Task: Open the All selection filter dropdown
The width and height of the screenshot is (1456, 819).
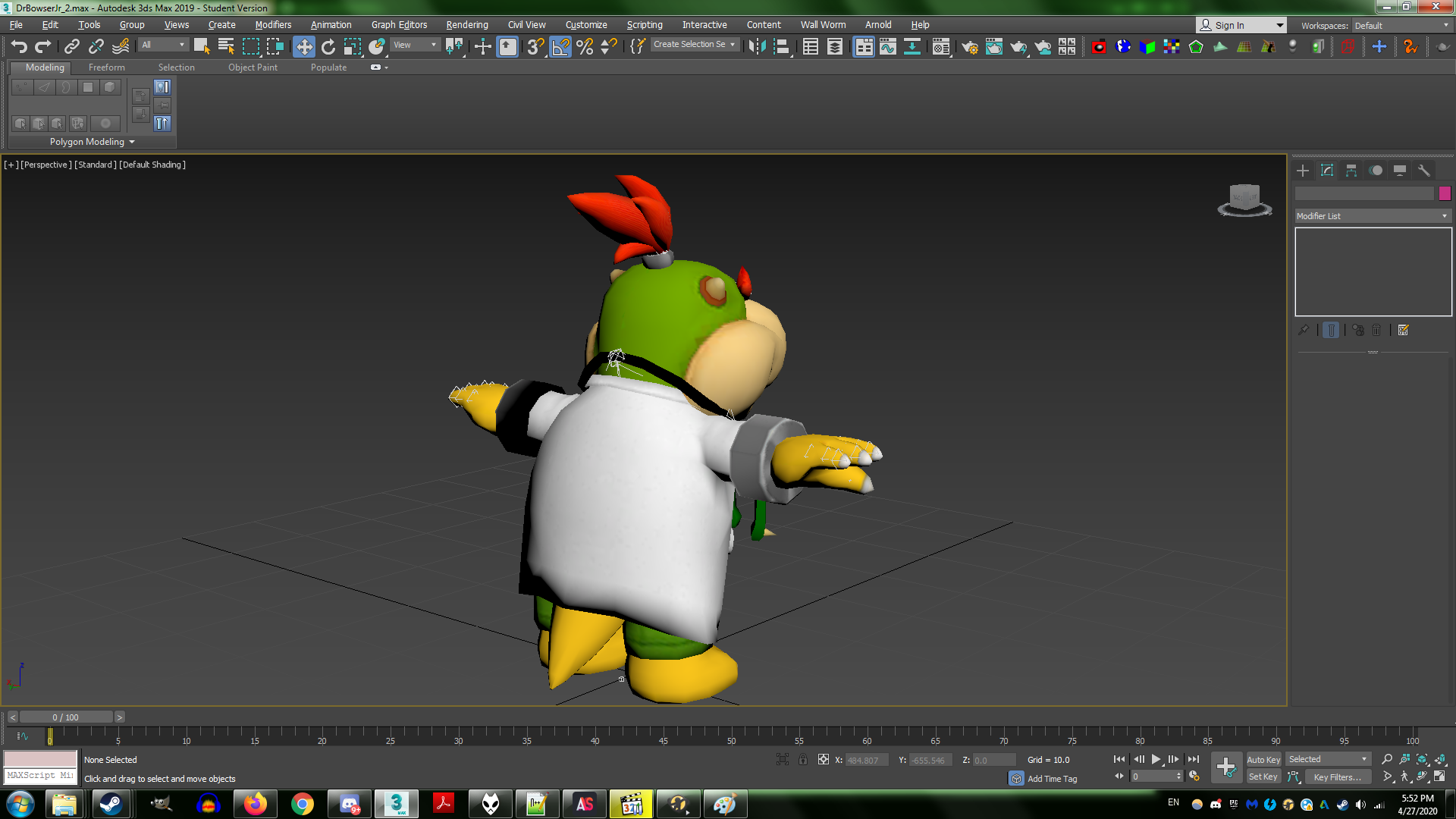Action: pyautogui.click(x=163, y=45)
